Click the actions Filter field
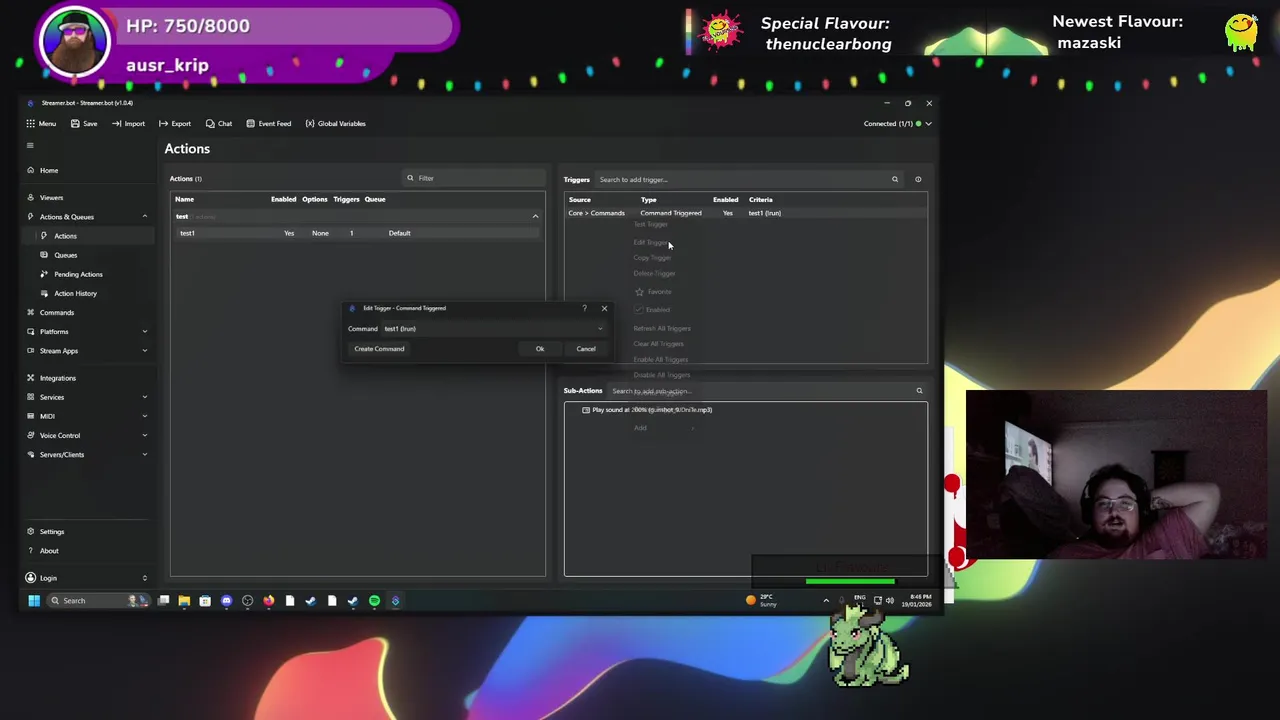 [472, 178]
